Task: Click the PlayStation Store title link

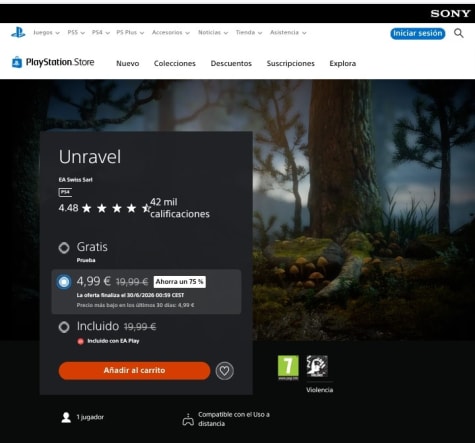Action: click(60, 62)
